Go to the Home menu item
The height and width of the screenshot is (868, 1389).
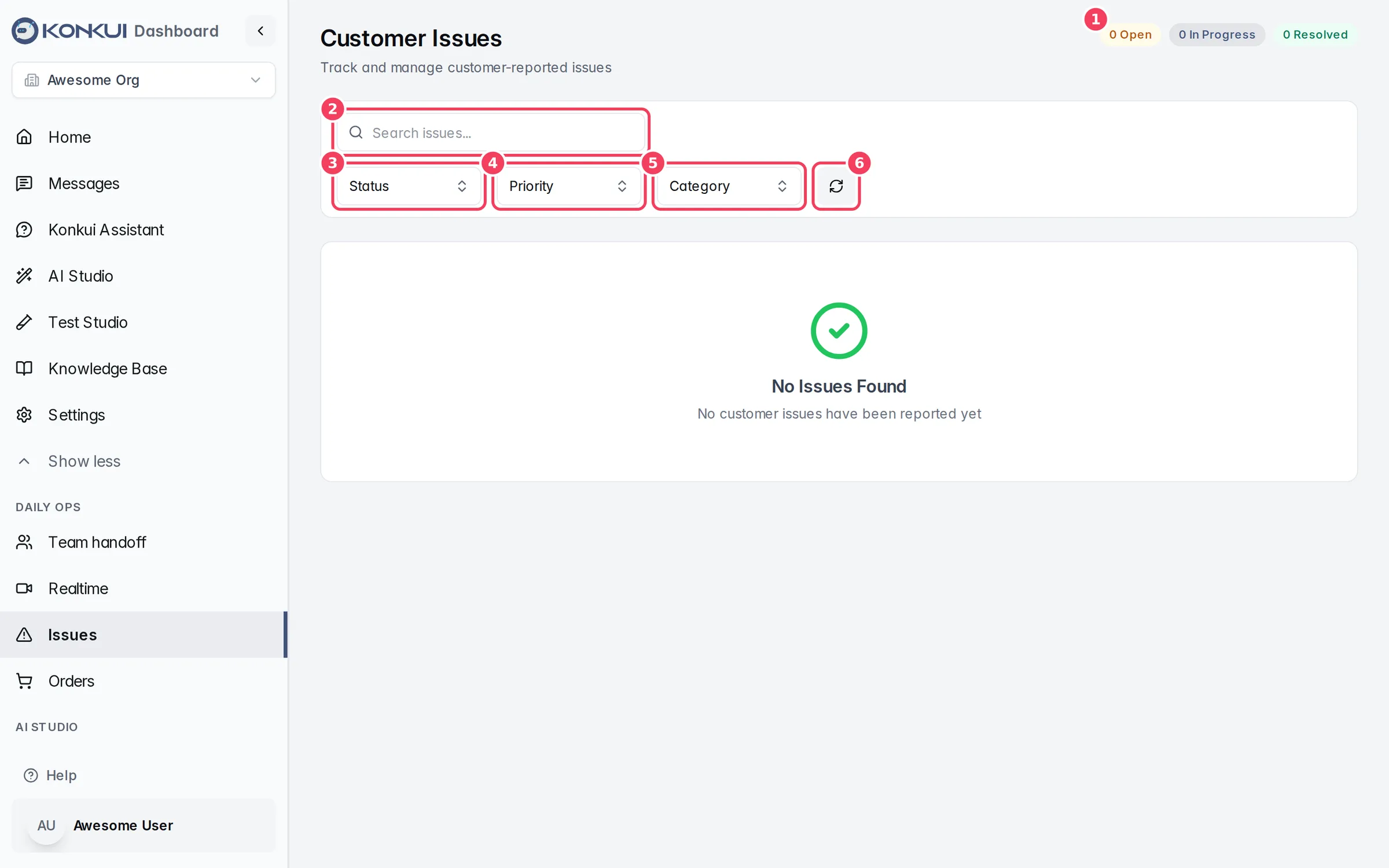[144, 137]
